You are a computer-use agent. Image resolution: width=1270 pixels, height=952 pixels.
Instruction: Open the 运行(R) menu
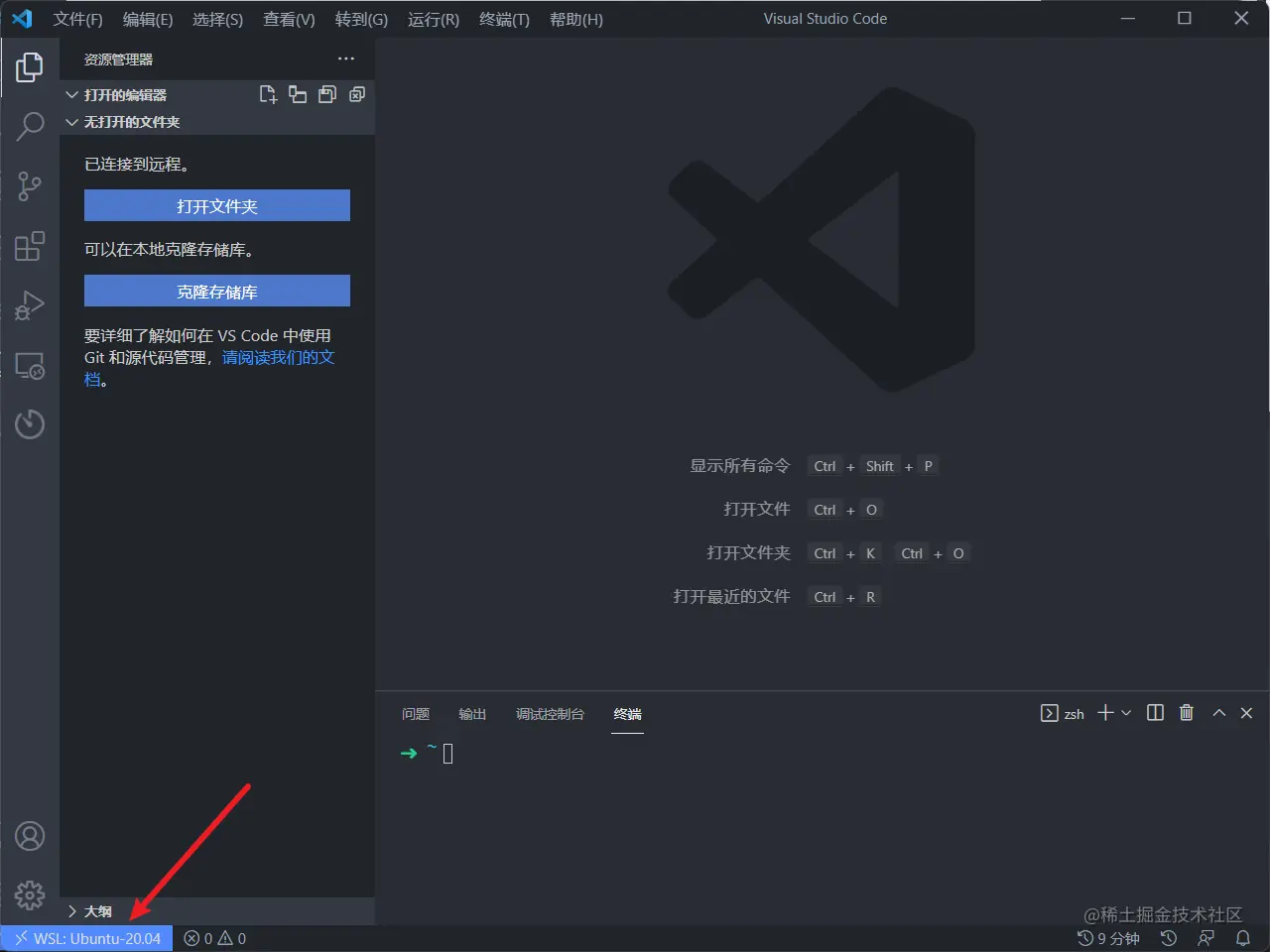434,20
